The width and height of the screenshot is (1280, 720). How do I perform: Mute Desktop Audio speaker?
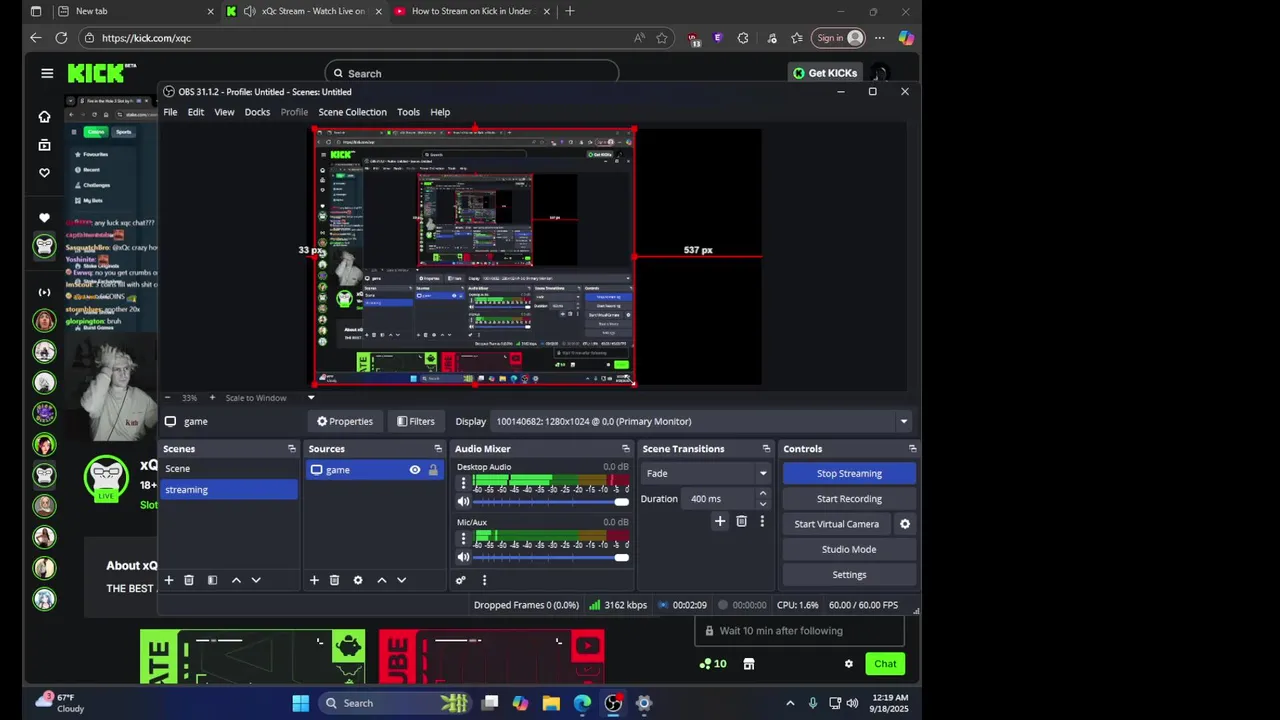[x=463, y=502]
